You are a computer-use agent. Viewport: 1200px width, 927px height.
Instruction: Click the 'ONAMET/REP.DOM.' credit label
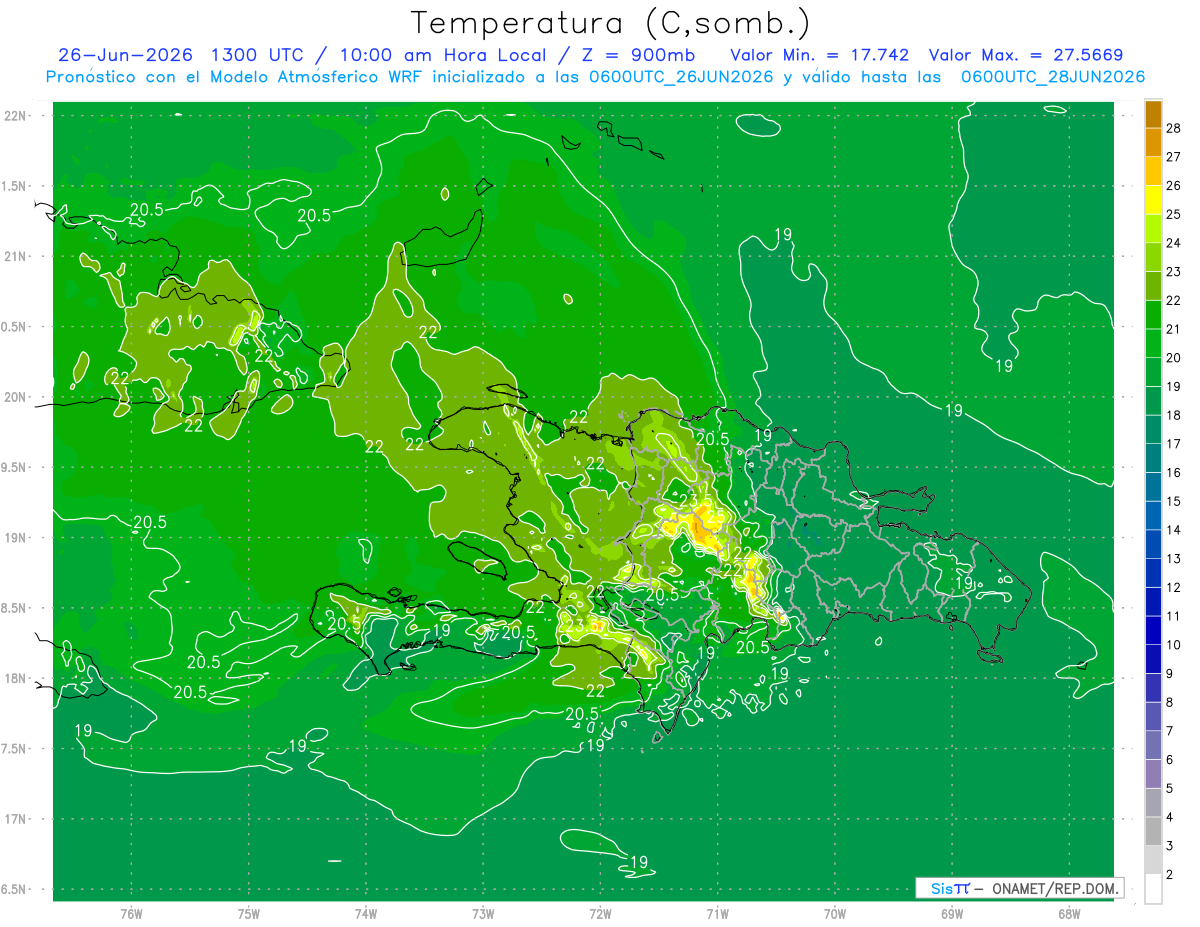click(1056, 888)
